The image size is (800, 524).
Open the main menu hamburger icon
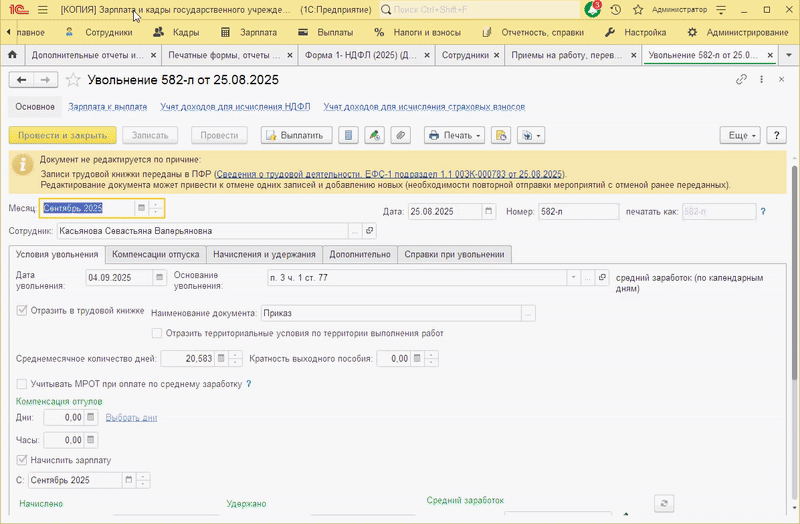(x=43, y=10)
